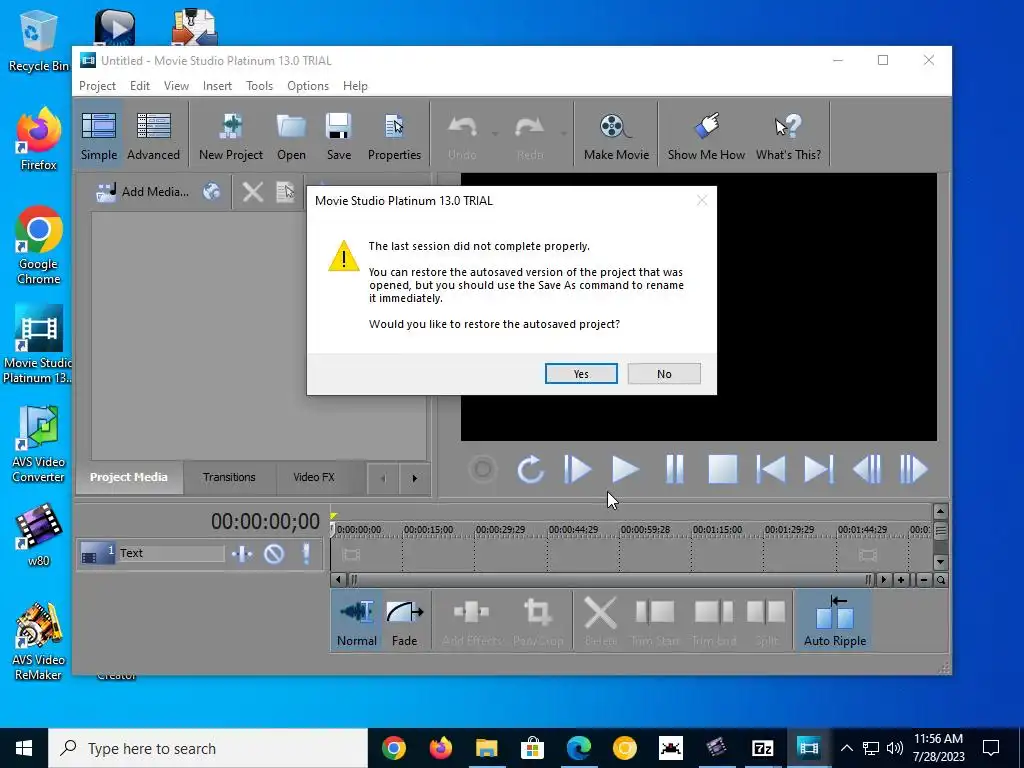Zoom in timeline with the plus button
Viewport: 1024px width, 768px height.
click(901, 579)
